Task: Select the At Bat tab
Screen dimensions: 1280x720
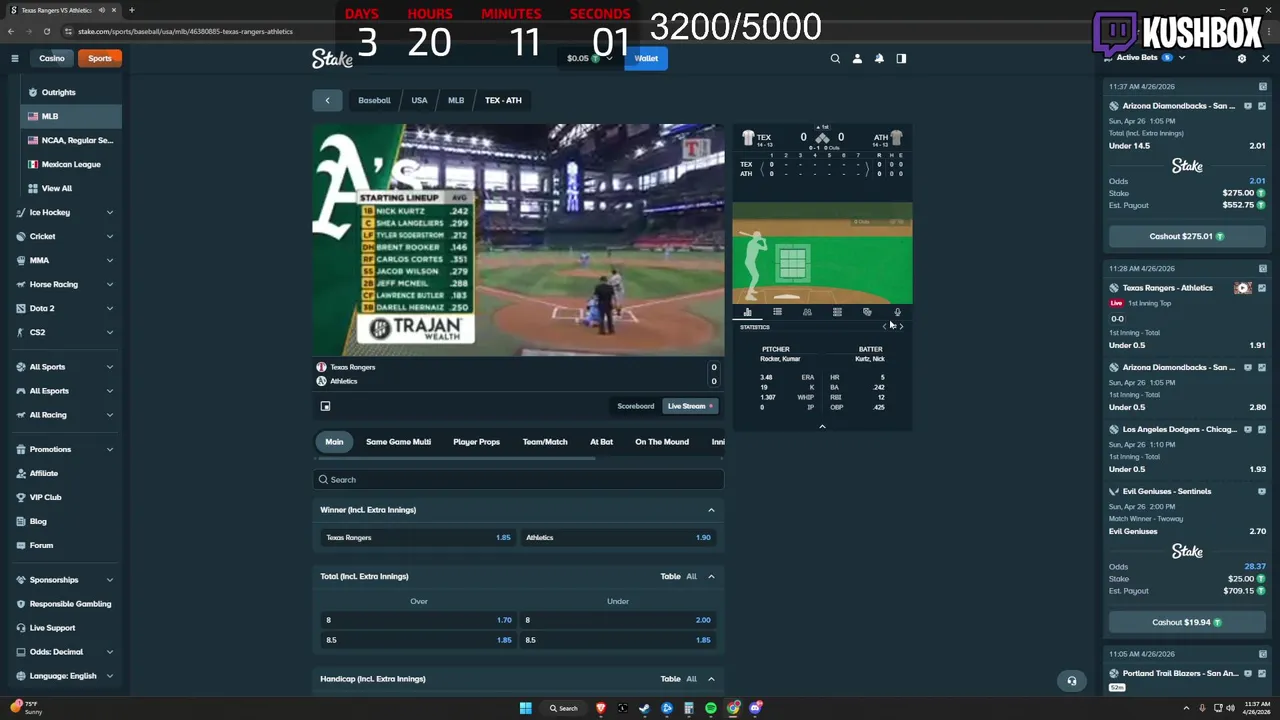Action: click(x=601, y=442)
